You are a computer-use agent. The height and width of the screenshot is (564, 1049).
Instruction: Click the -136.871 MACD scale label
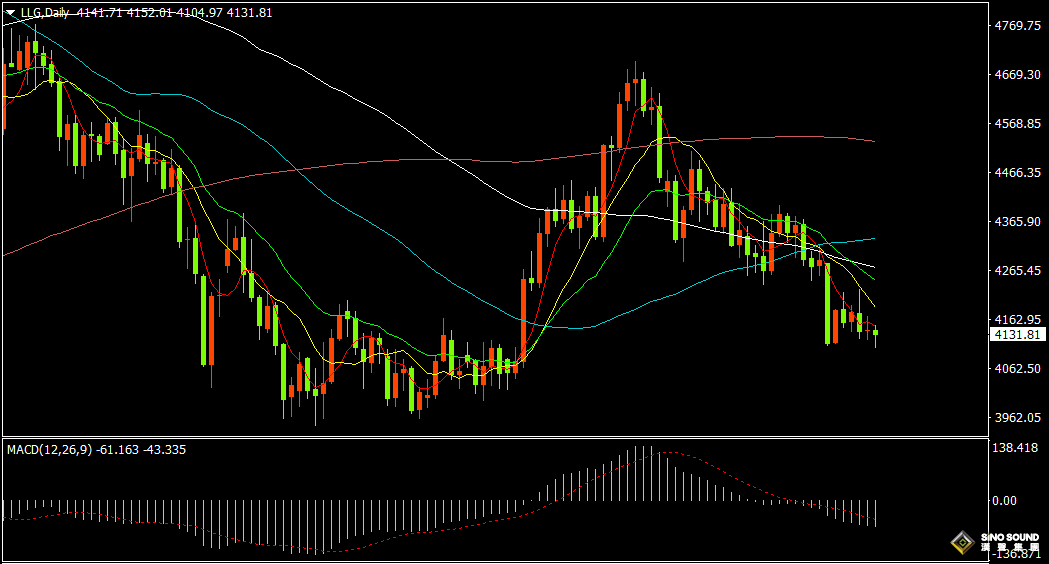click(x=1016, y=554)
